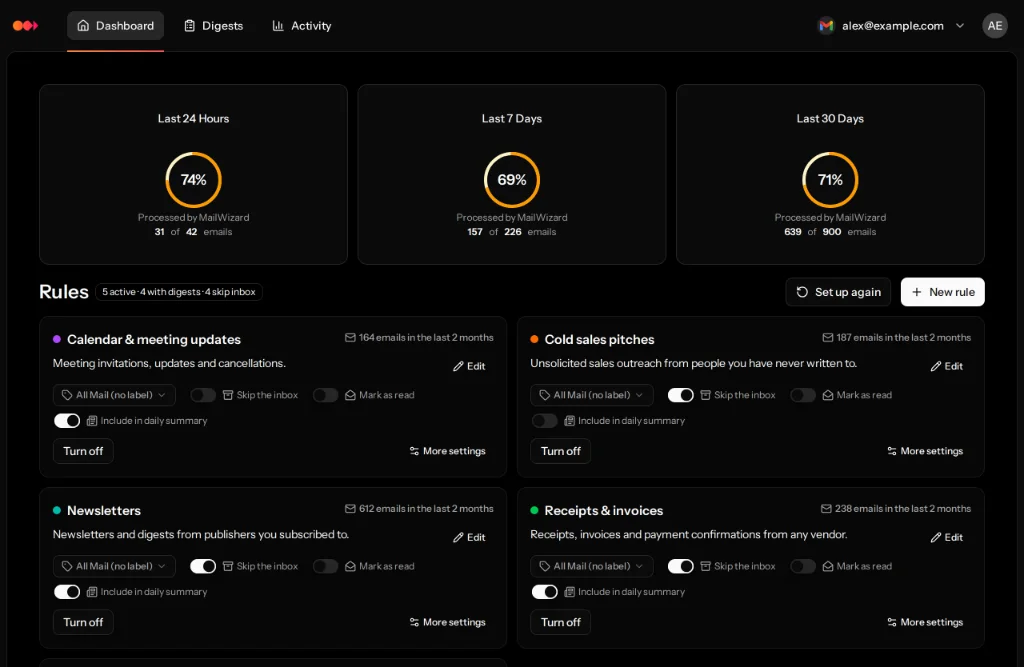Viewport: 1024px width, 667px height.
Task: Click the teal dot beside Newsletters
Action: tap(57, 510)
